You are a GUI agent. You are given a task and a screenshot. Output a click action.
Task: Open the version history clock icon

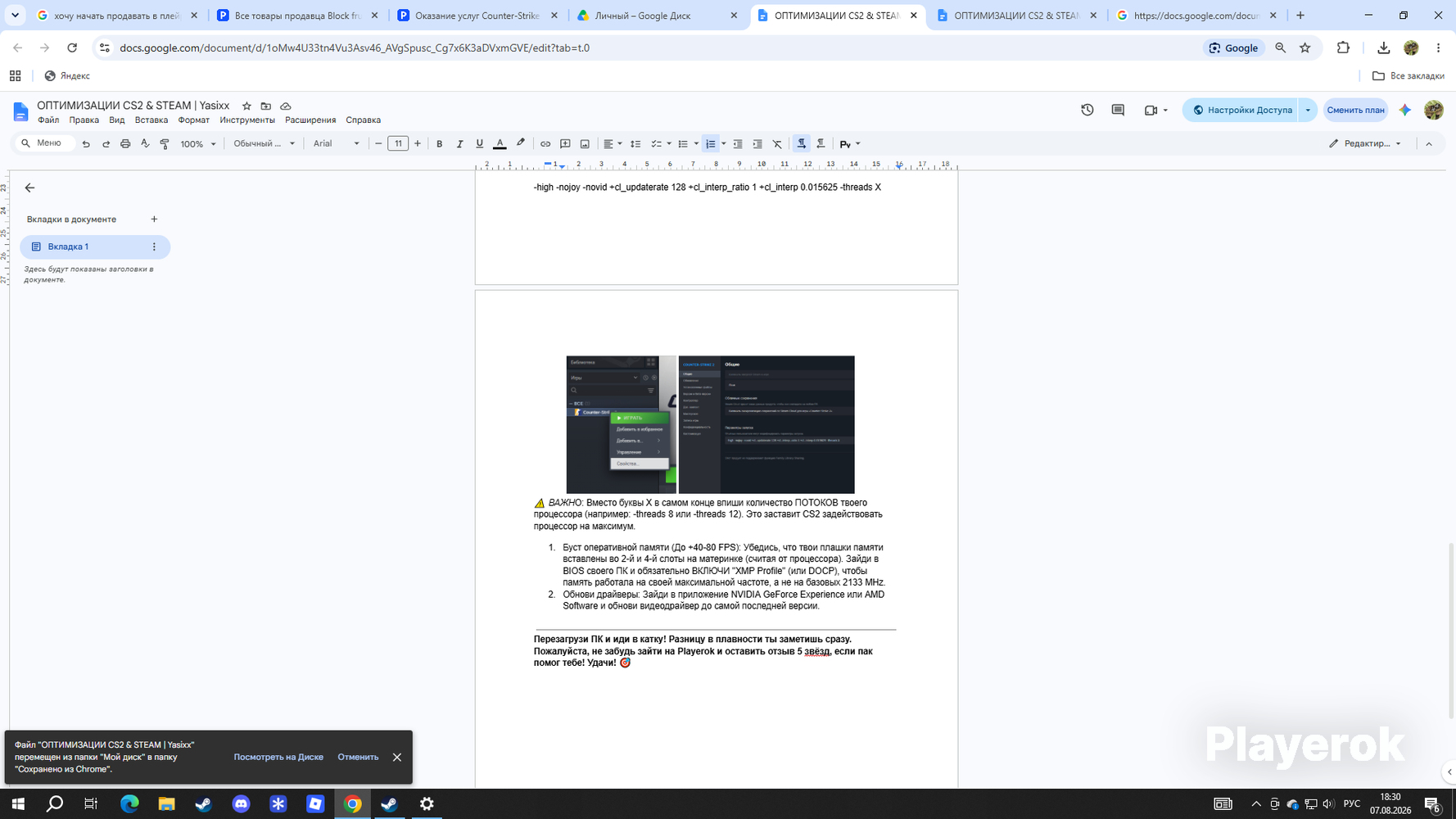pyautogui.click(x=1087, y=110)
